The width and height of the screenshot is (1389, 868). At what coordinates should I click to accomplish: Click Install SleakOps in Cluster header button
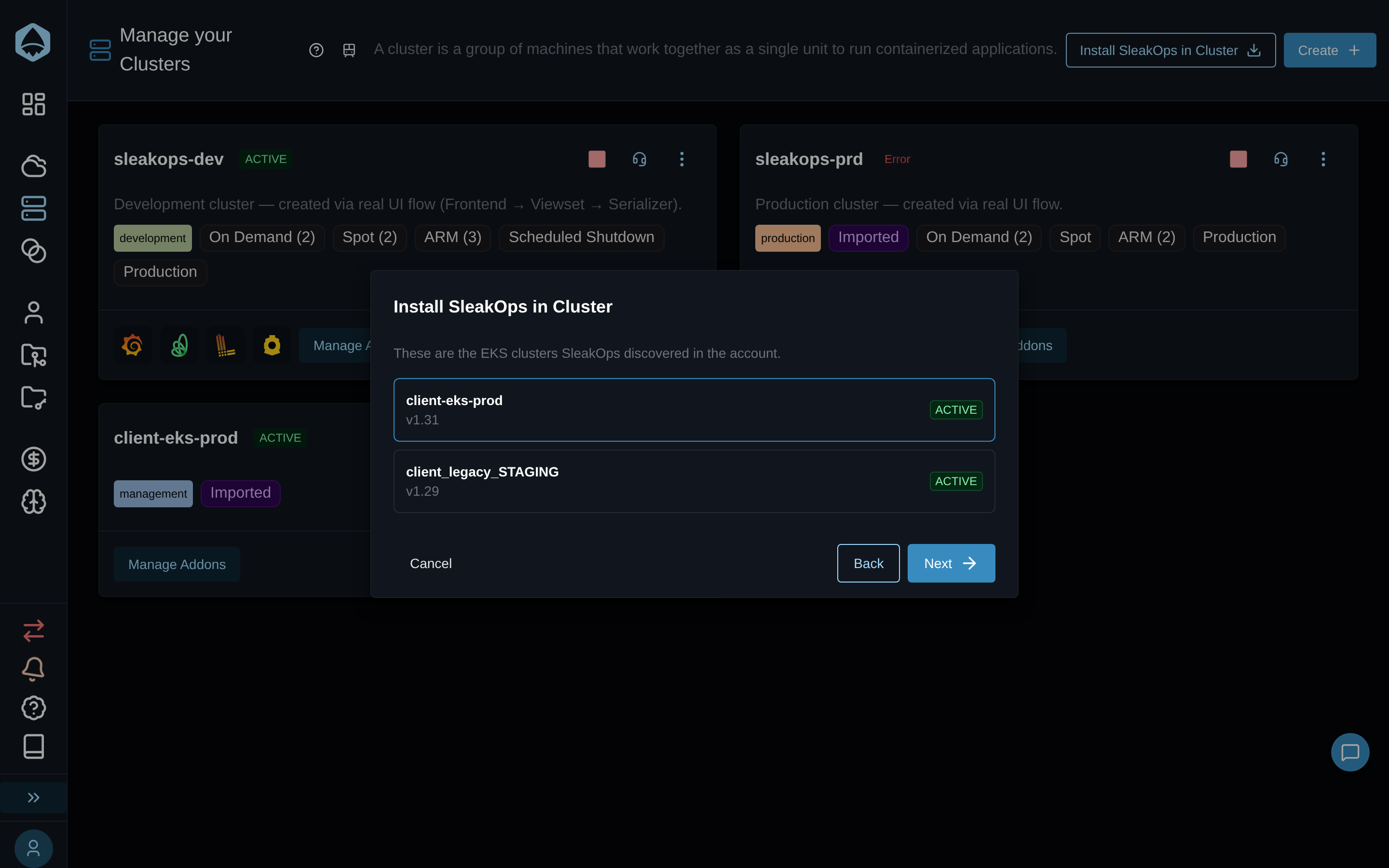coord(1171,50)
